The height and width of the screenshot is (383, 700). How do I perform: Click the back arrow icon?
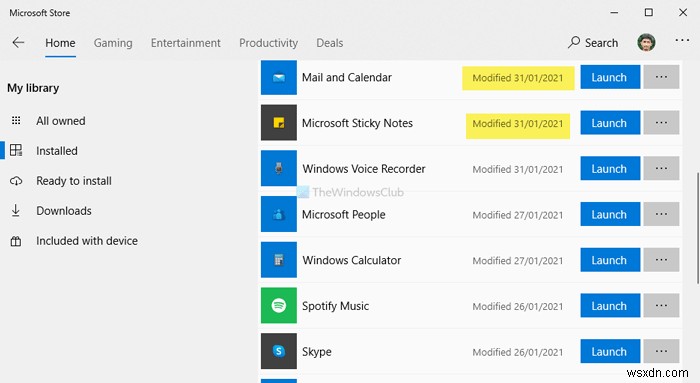point(18,43)
